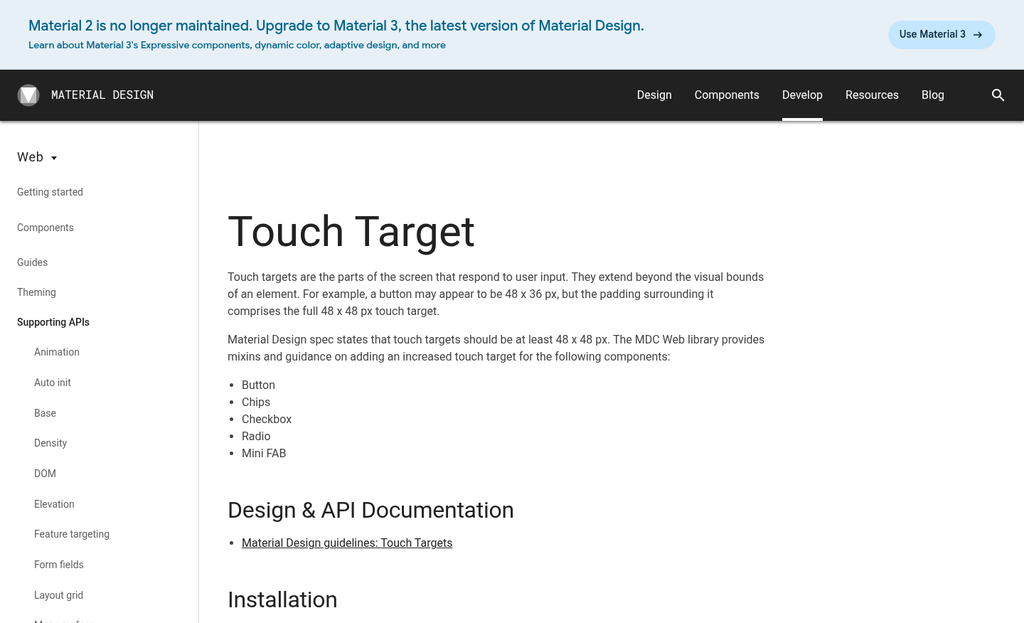Viewport: 1024px width, 623px height.
Task: Open DOM sidebar item
Action: pos(45,473)
